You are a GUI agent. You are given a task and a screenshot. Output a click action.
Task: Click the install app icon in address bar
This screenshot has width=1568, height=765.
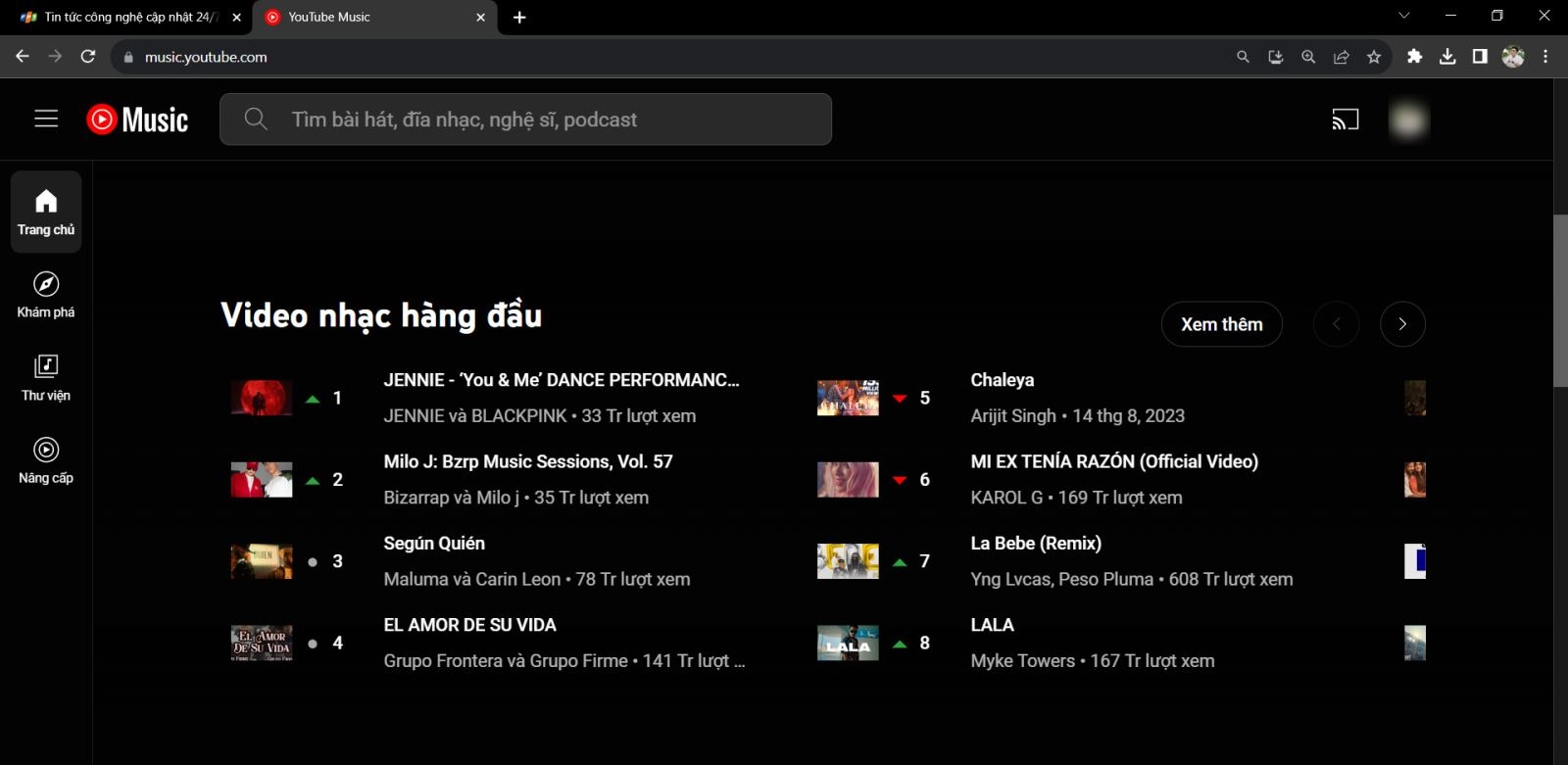point(1275,57)
